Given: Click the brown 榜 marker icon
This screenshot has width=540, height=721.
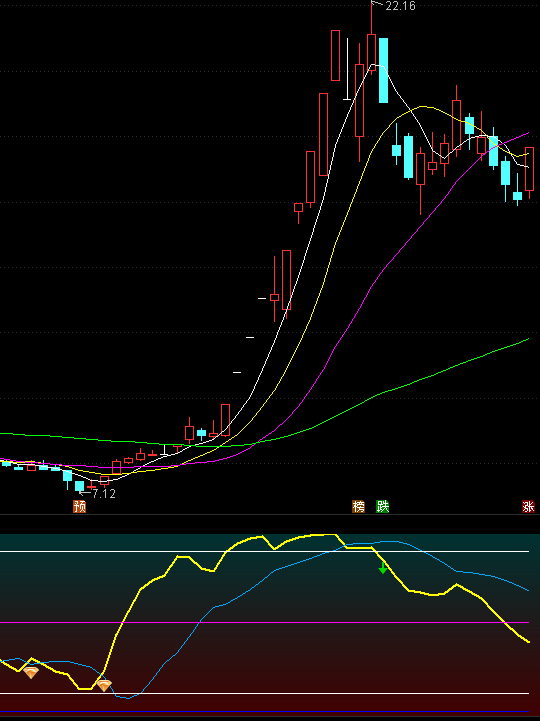Looking at the screenshot, I should 358,507.
